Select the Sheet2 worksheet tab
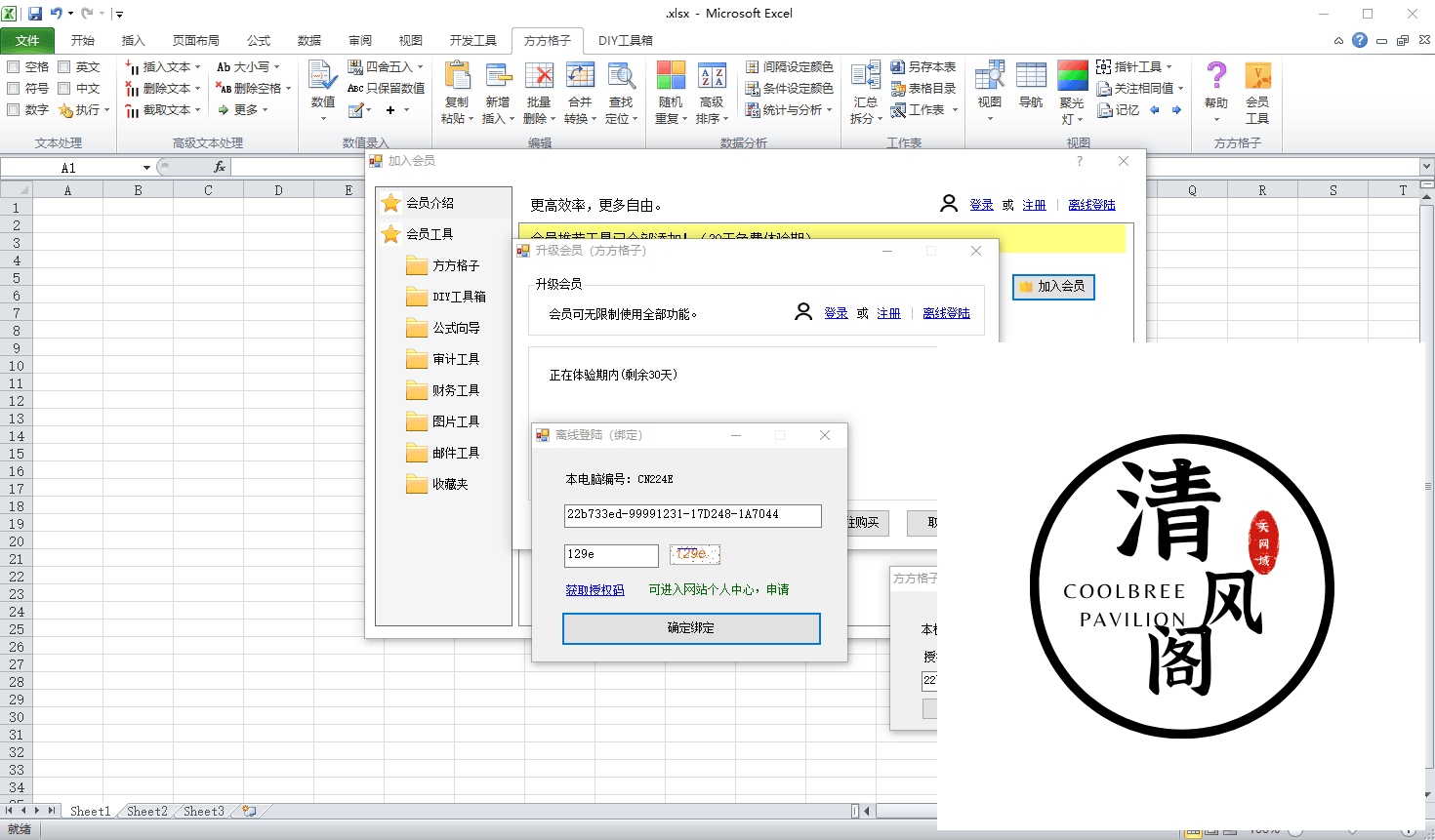The width and height of the screenshot is (1435, 840). 147,811
